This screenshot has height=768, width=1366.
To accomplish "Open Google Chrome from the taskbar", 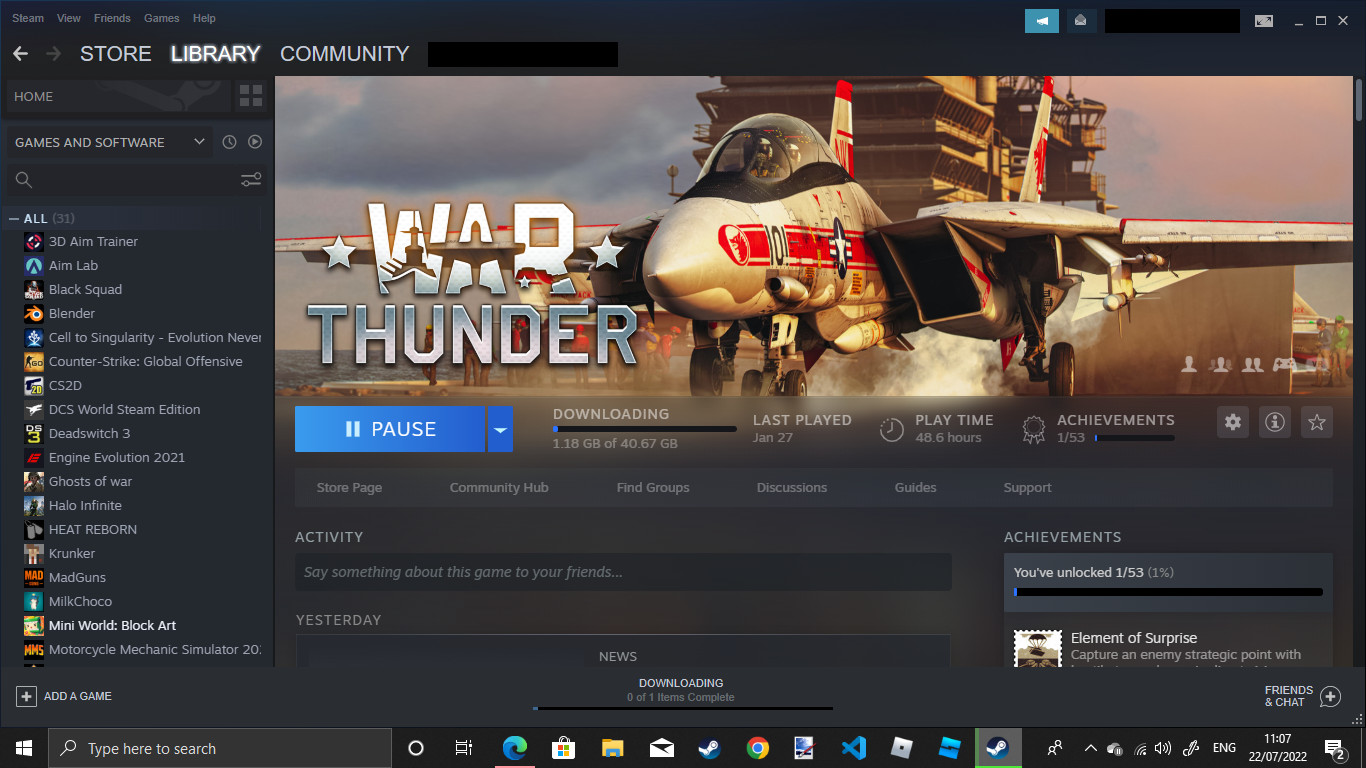I will [x=757, y=748].
